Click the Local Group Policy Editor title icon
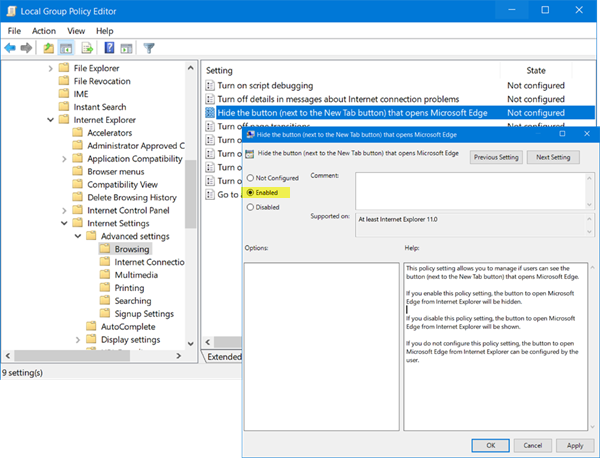Viewport: 600px width, 458px height. pyautogui.click(x=11, y=11)
